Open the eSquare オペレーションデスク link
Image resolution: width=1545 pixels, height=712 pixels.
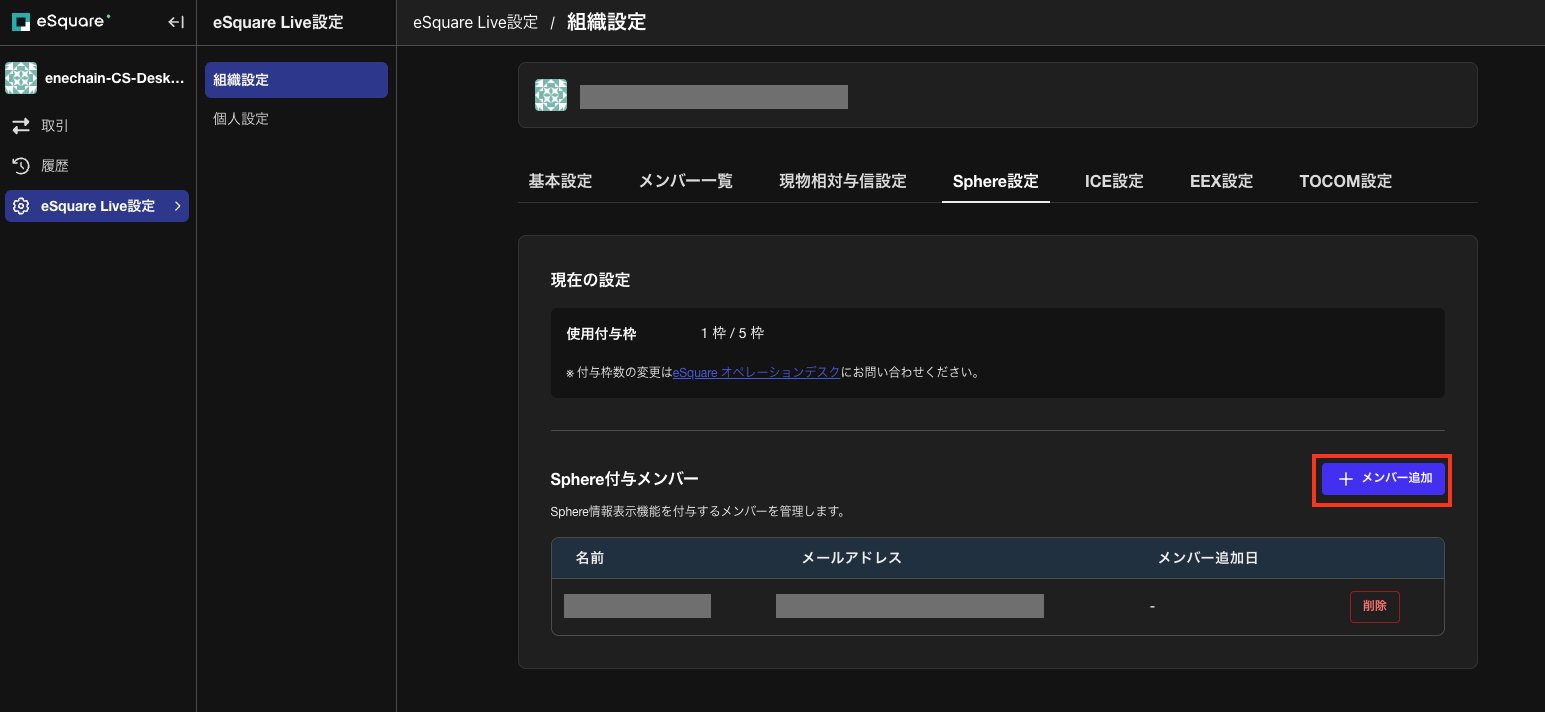[756, 373]
